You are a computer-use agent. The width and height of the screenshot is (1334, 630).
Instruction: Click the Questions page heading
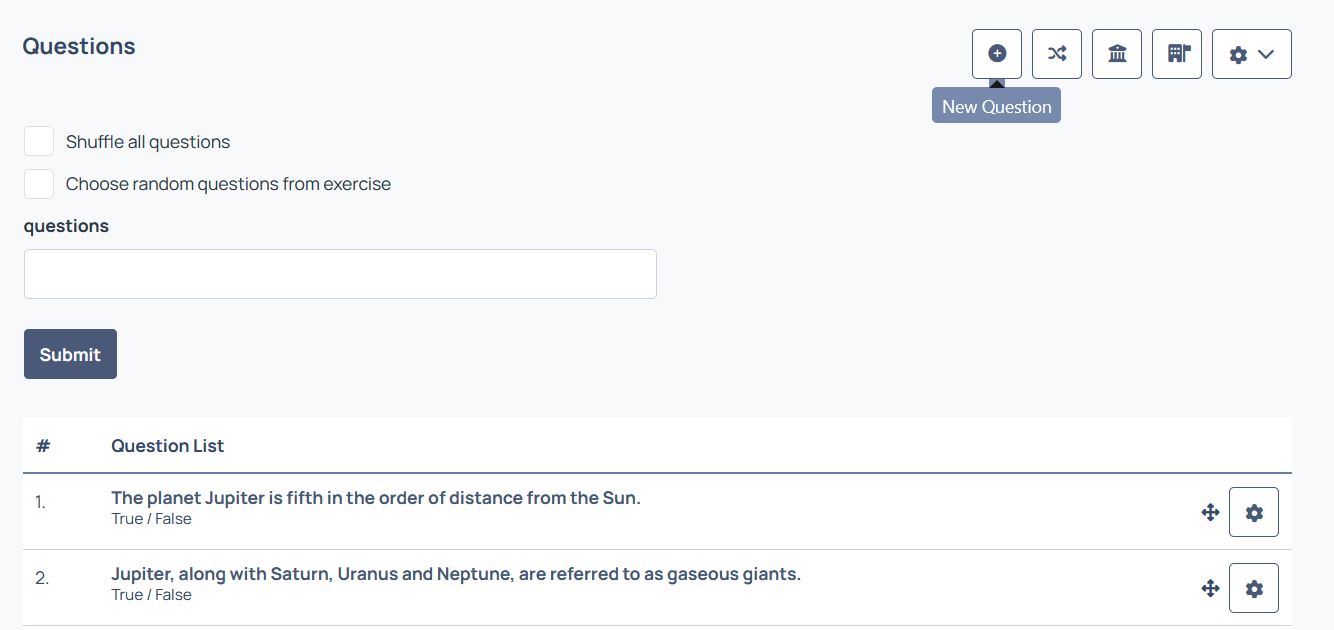coord(79,46)
